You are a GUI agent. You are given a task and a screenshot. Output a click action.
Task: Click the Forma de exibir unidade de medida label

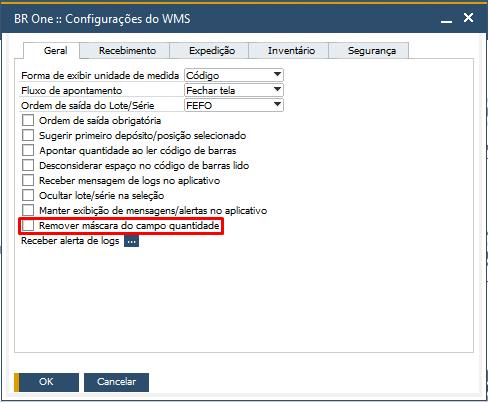coord(100,76)
